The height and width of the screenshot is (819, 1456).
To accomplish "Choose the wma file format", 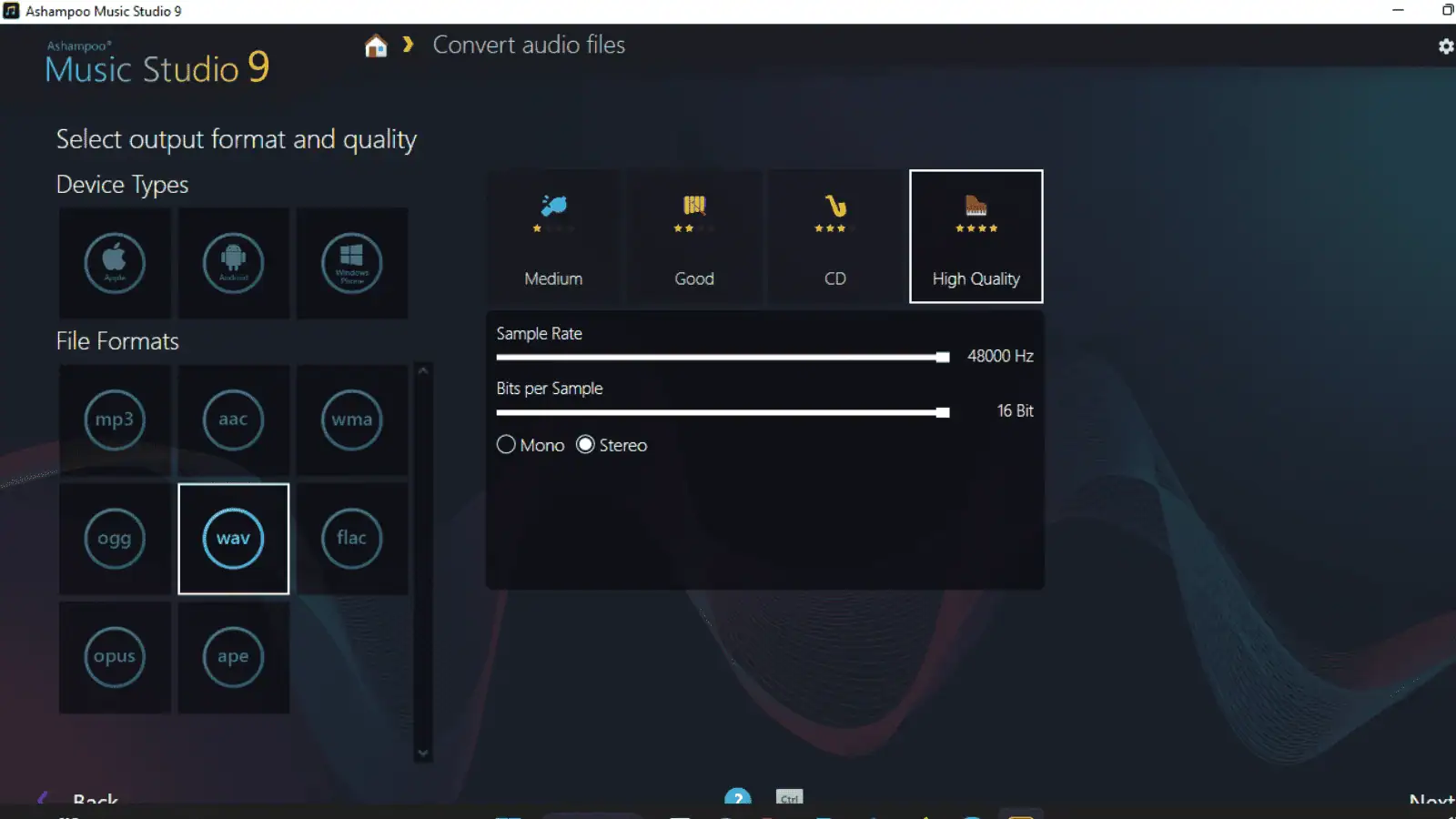I will point(352,420).
